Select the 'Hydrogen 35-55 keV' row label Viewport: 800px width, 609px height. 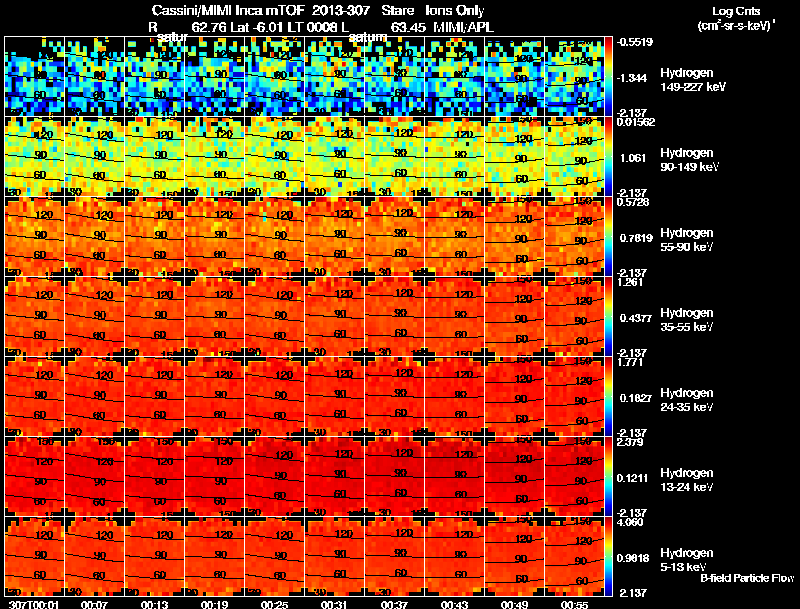pyautogui.click(x=686, y=320)
